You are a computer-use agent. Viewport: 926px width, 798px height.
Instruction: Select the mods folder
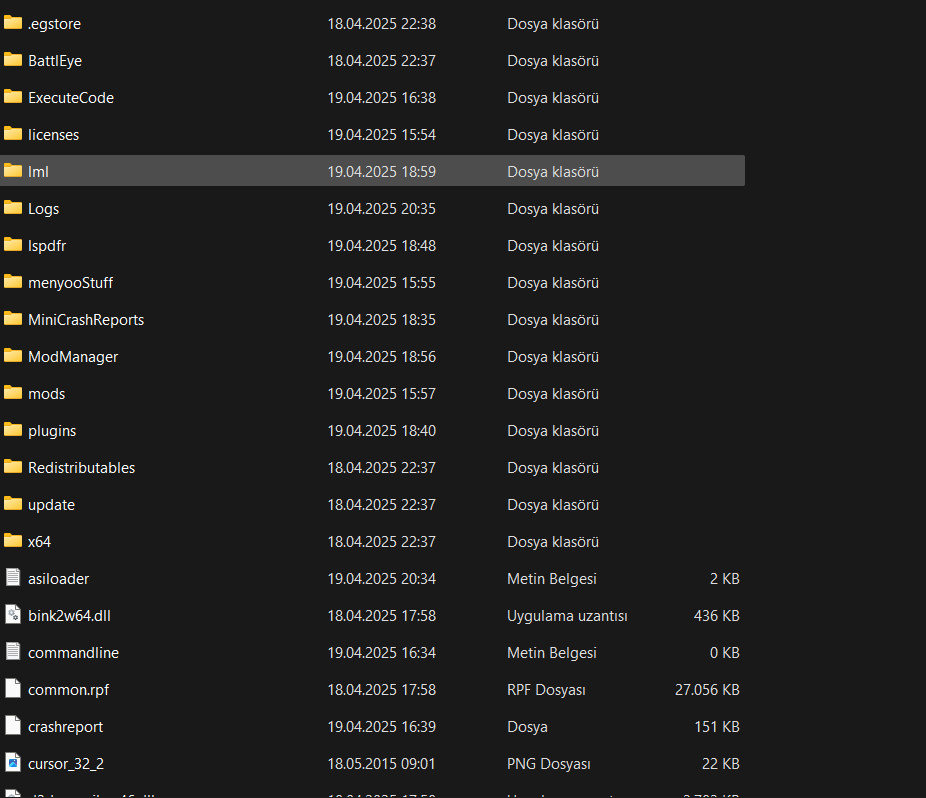click(46, 393)
